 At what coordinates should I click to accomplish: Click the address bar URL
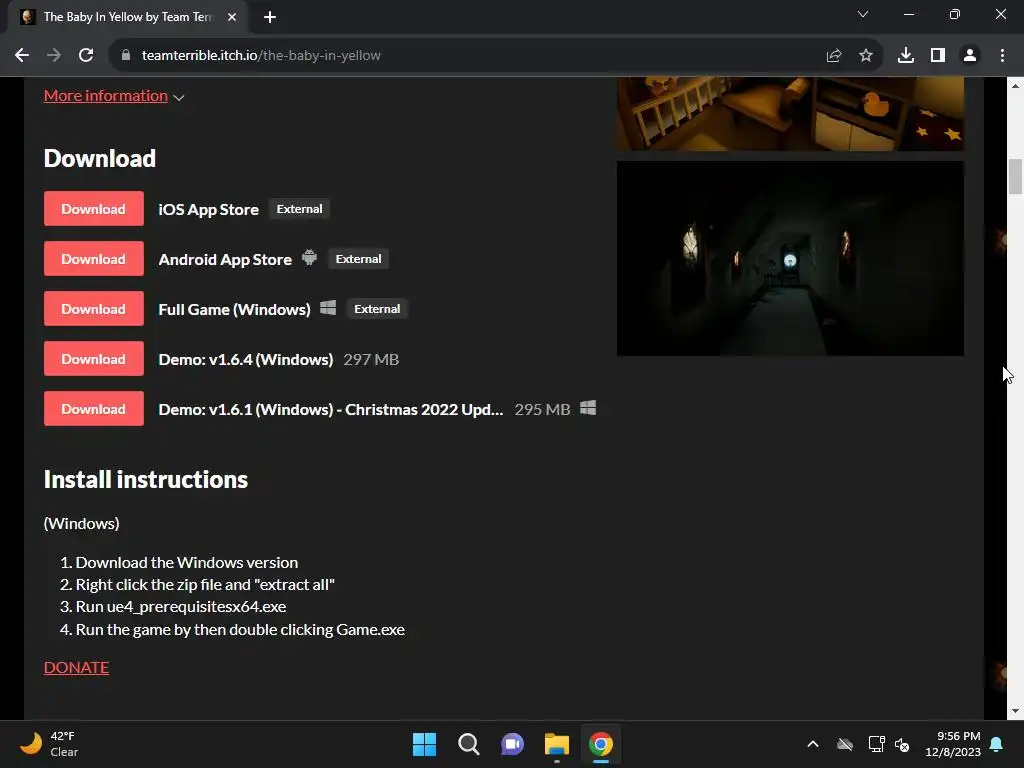coord(261,56)
